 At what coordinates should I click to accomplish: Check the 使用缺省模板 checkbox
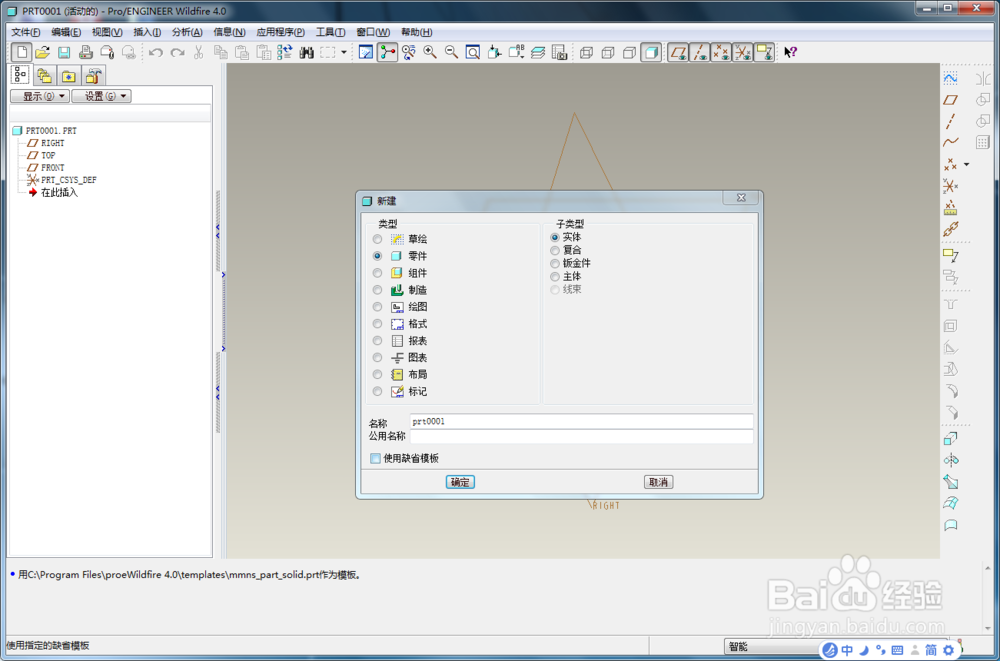[375, 459]
